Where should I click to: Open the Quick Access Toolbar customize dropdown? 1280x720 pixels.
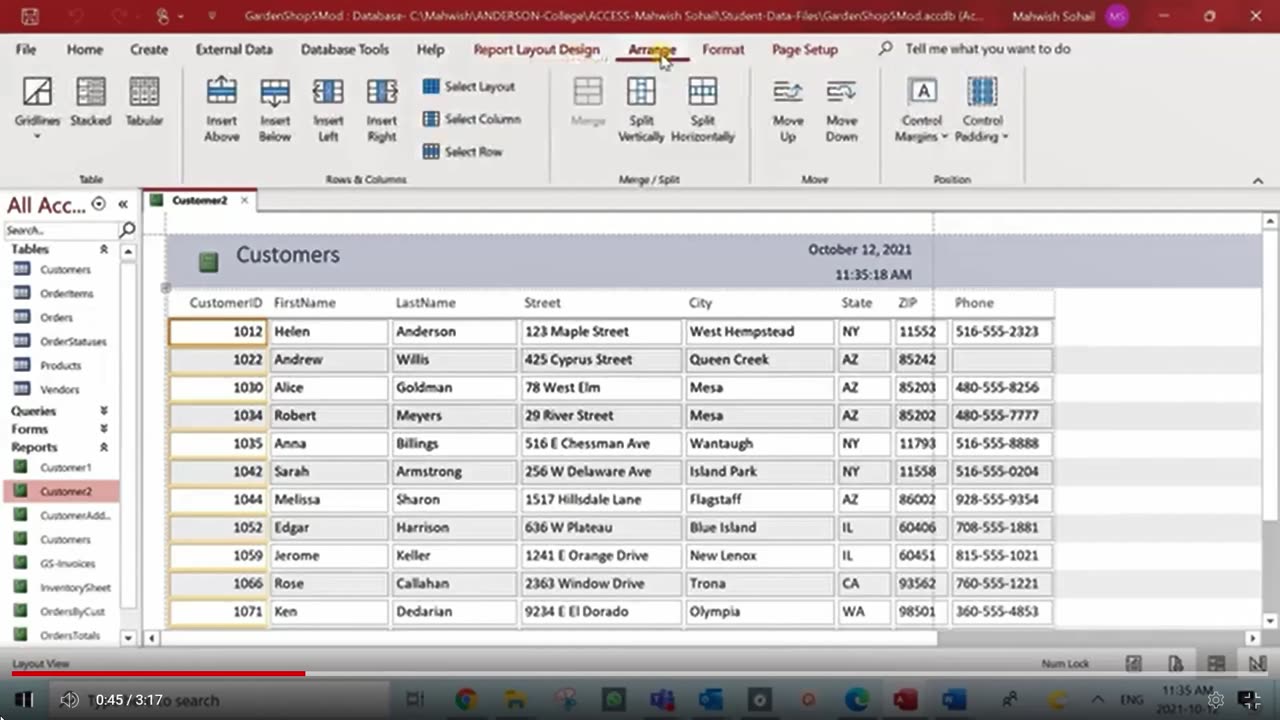tap(212, 16)
